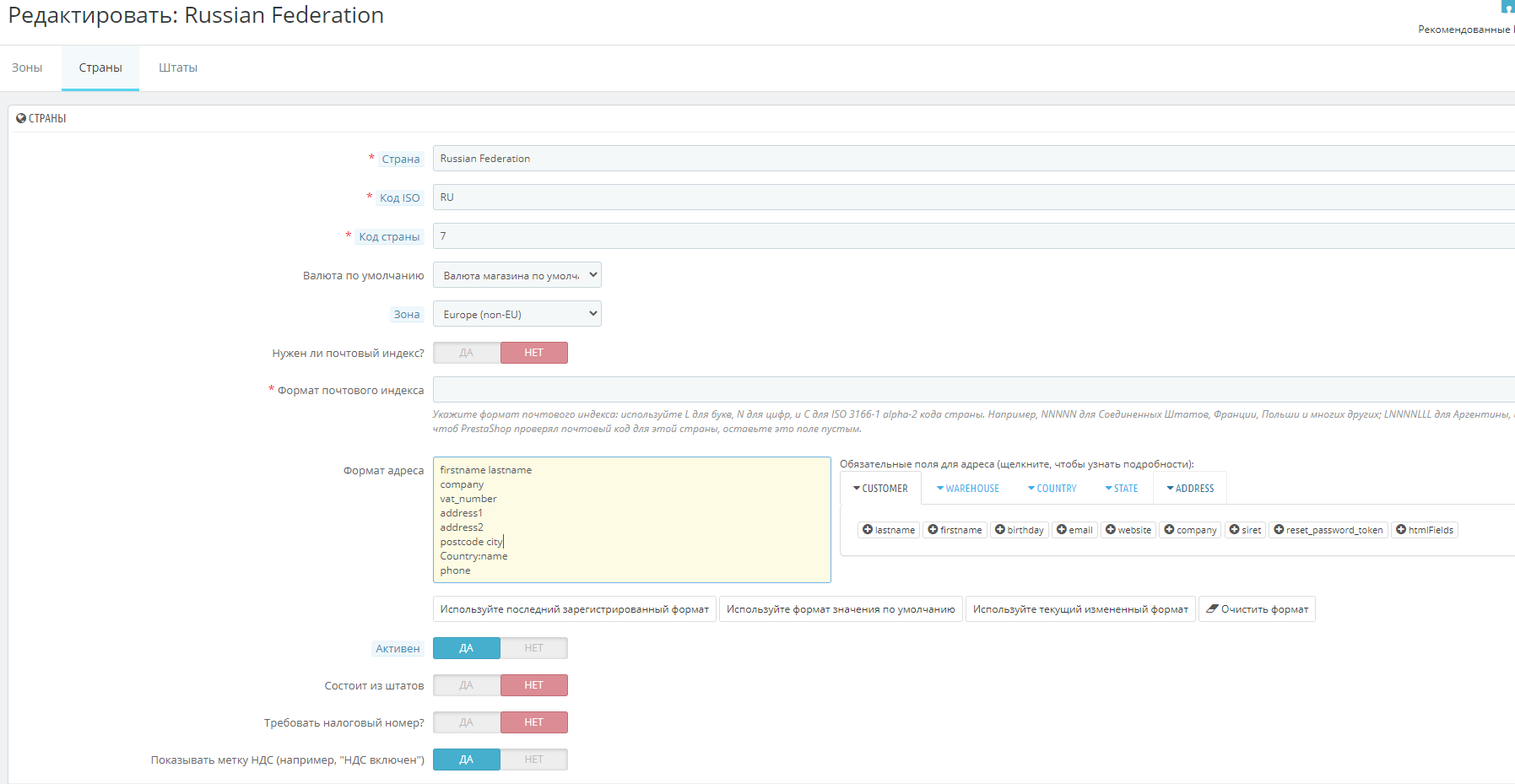Click the Валюта по умолчанию label
1515x784 pixels.
[x=364, y=276]
